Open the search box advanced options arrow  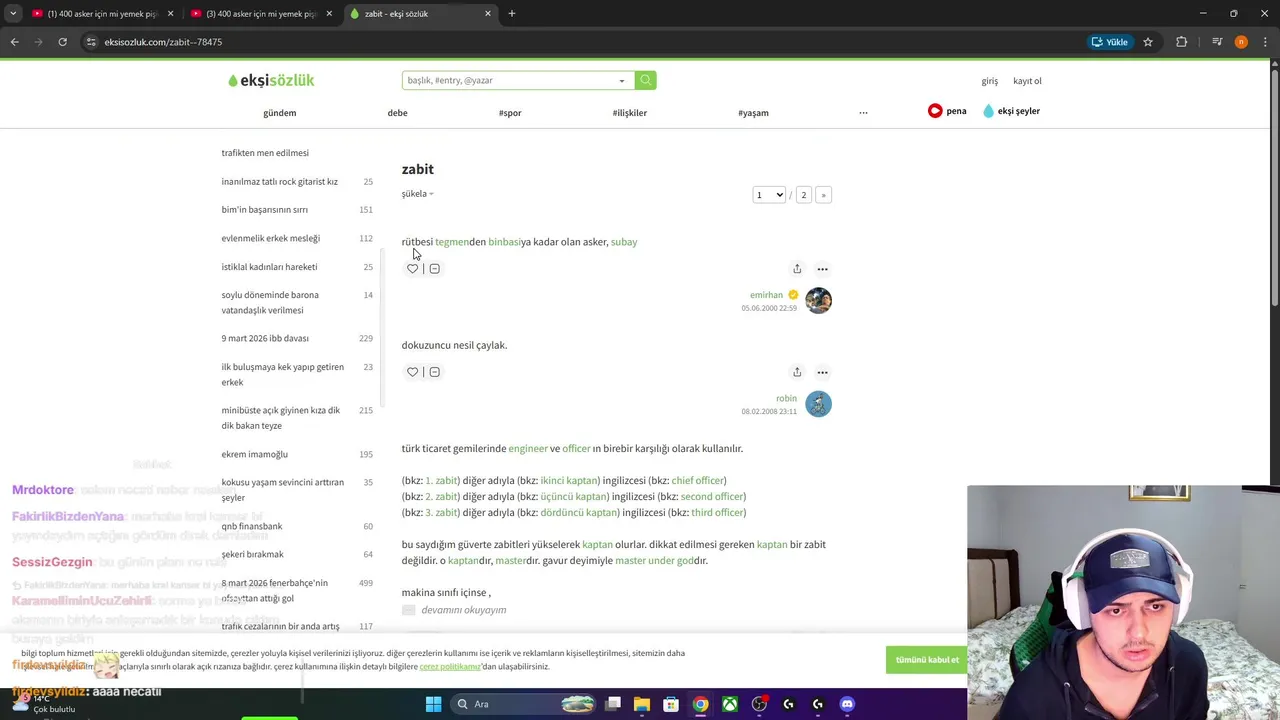(622, 80)
